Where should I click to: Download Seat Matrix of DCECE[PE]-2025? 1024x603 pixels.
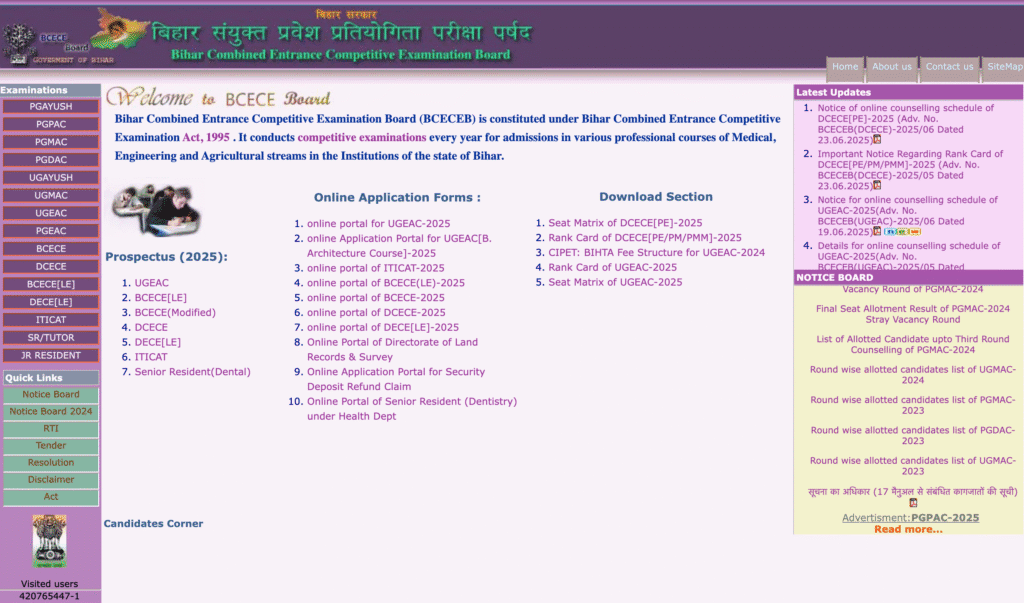(625, 223)
